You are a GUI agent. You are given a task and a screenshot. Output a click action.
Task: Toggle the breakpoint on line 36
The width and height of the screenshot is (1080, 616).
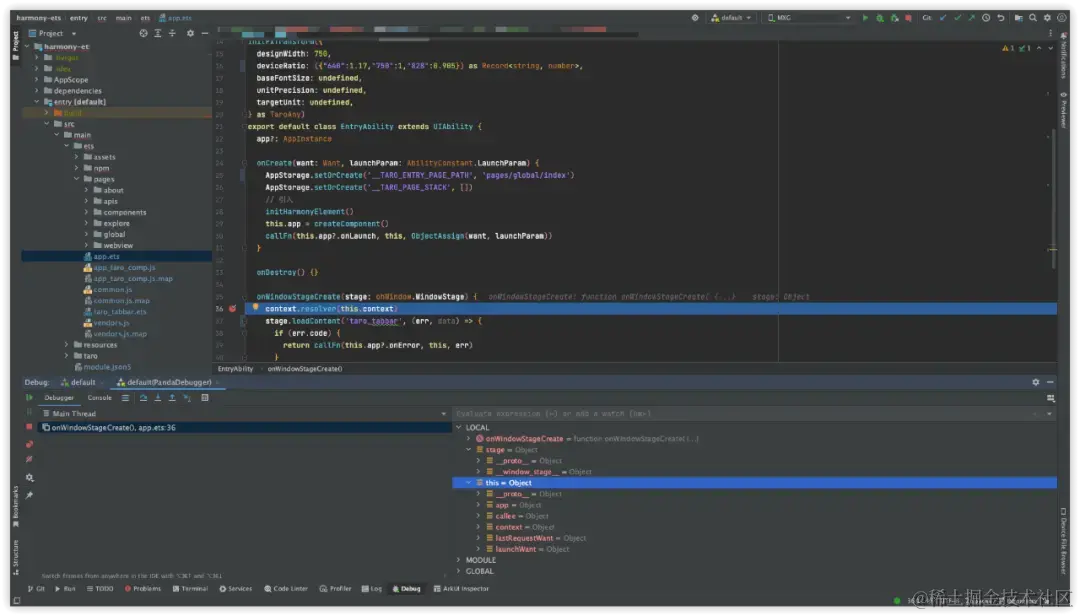click(232, 309)
